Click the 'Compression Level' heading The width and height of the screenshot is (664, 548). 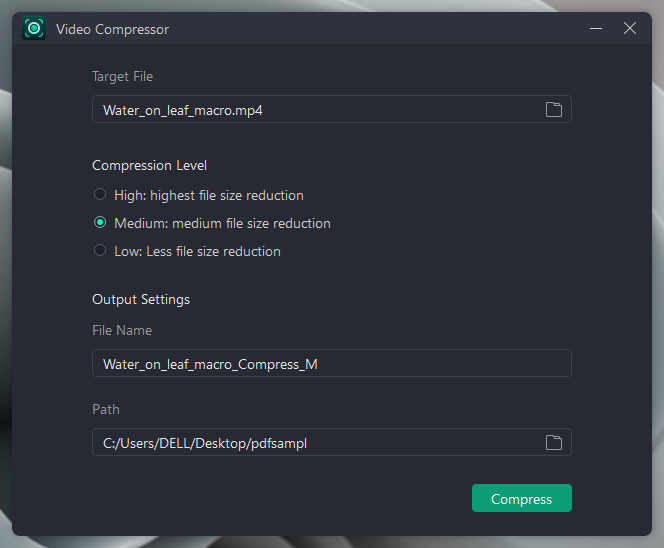149,165
